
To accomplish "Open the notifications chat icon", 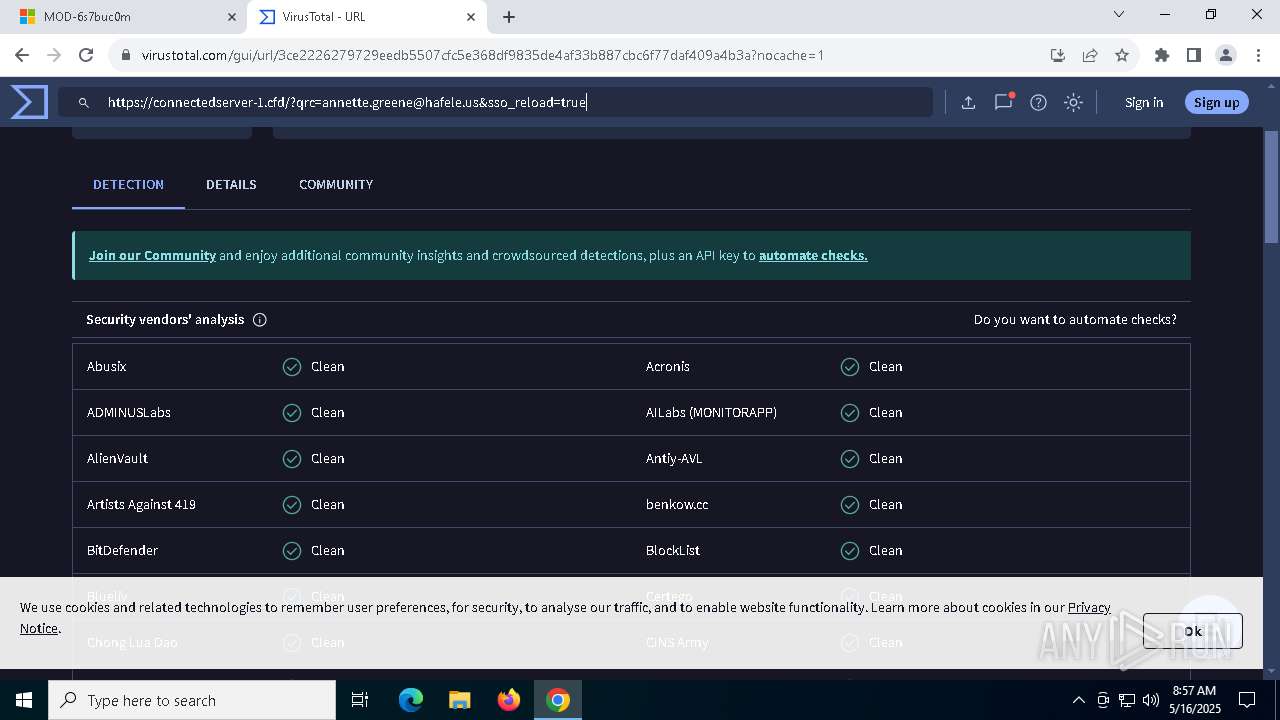I will click(x=1003, y=102).
